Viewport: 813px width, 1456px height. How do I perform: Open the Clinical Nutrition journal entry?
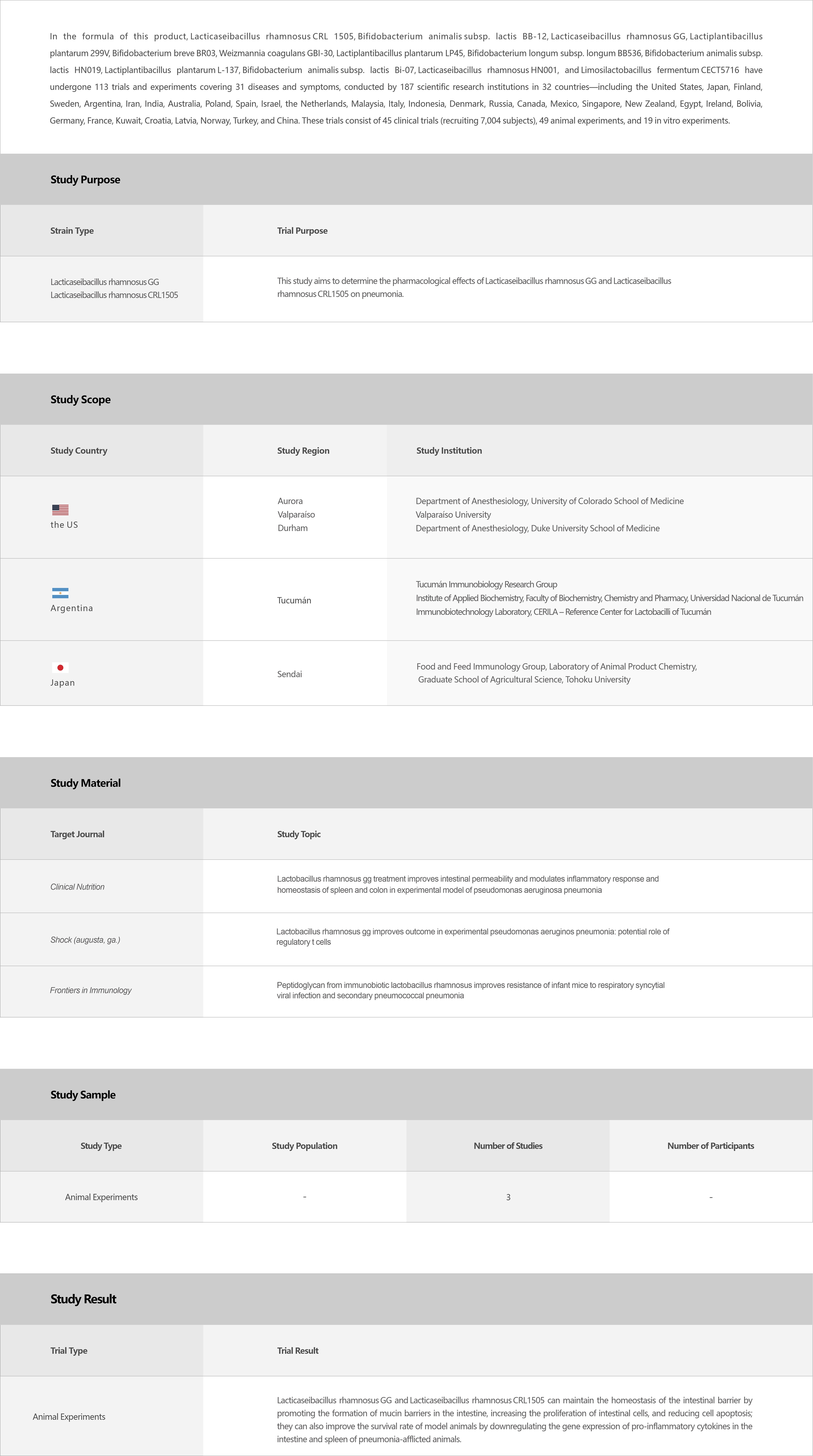pos(77,887)
